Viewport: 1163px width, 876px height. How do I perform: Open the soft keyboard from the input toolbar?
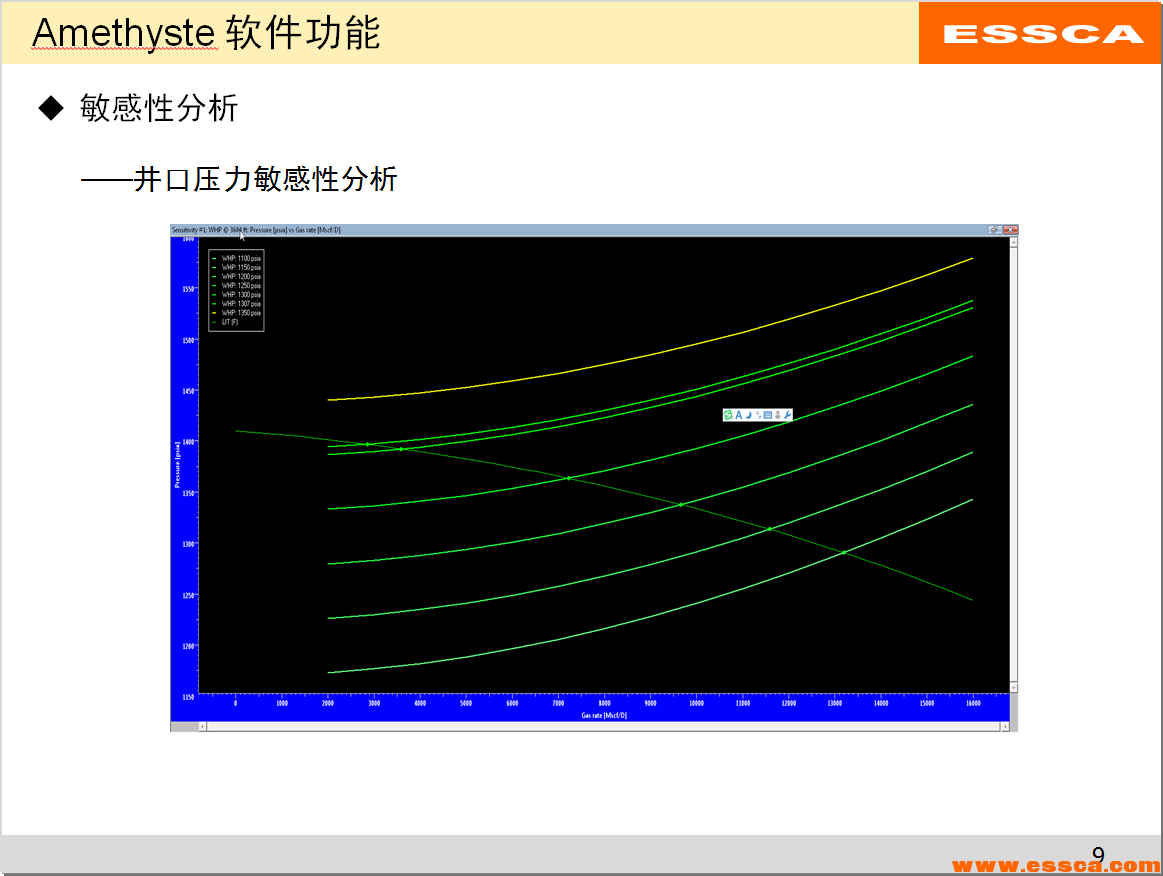[768, 415]
